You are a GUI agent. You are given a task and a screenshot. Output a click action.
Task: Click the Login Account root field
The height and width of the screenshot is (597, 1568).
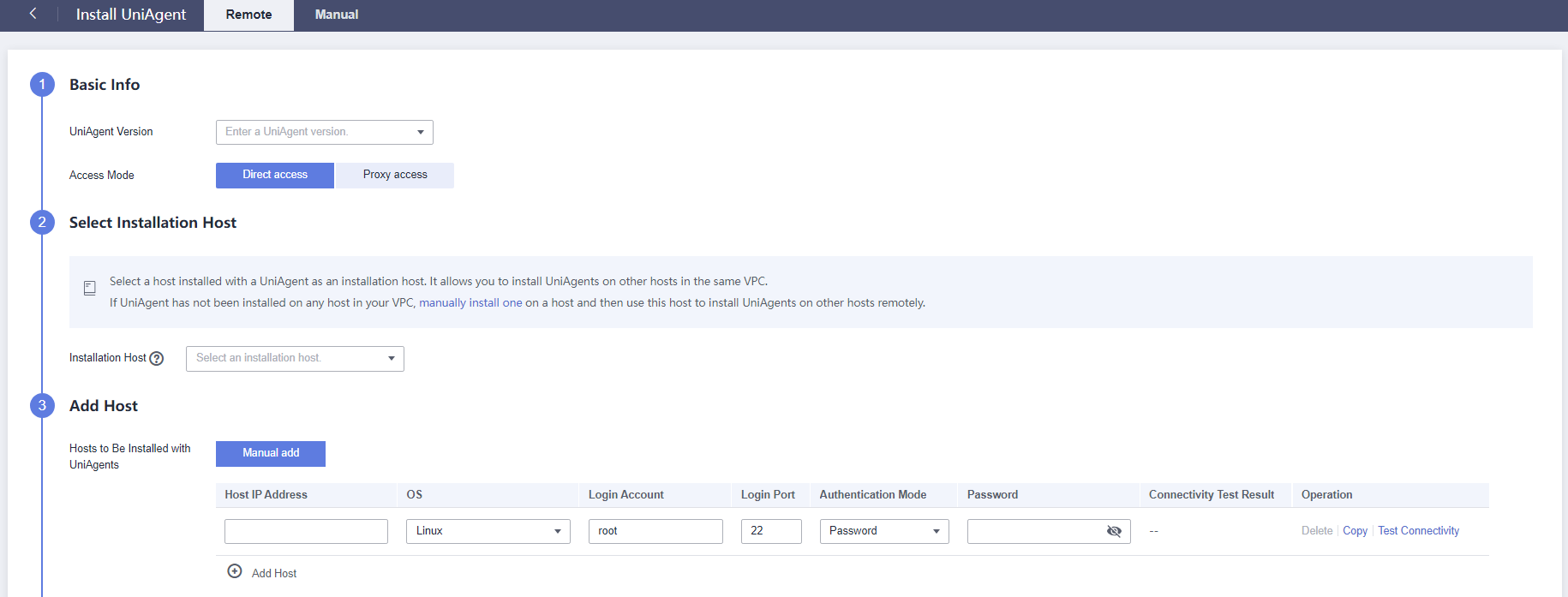(655, 531)
